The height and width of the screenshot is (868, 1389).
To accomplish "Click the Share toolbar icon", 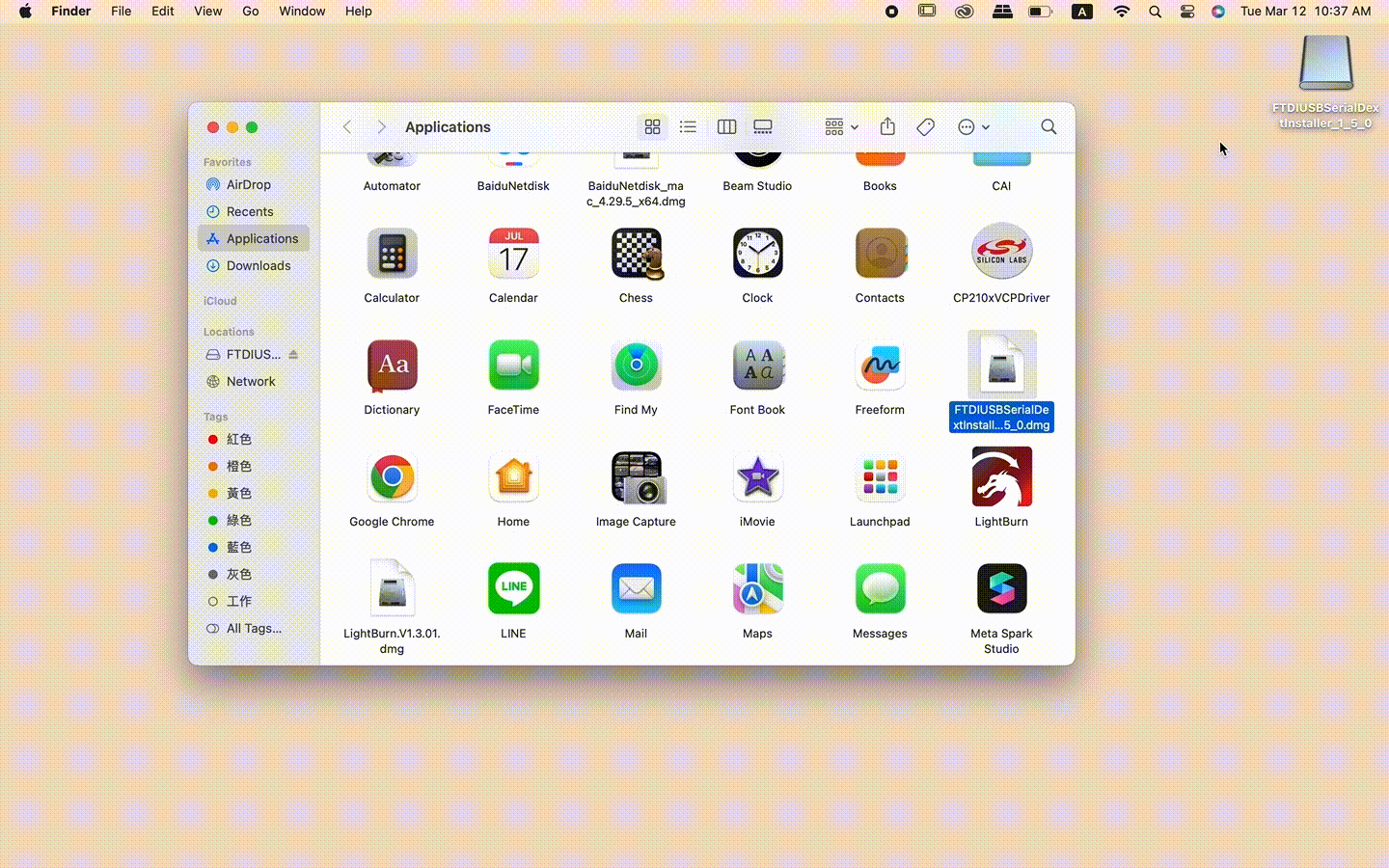I will [887, 127].
